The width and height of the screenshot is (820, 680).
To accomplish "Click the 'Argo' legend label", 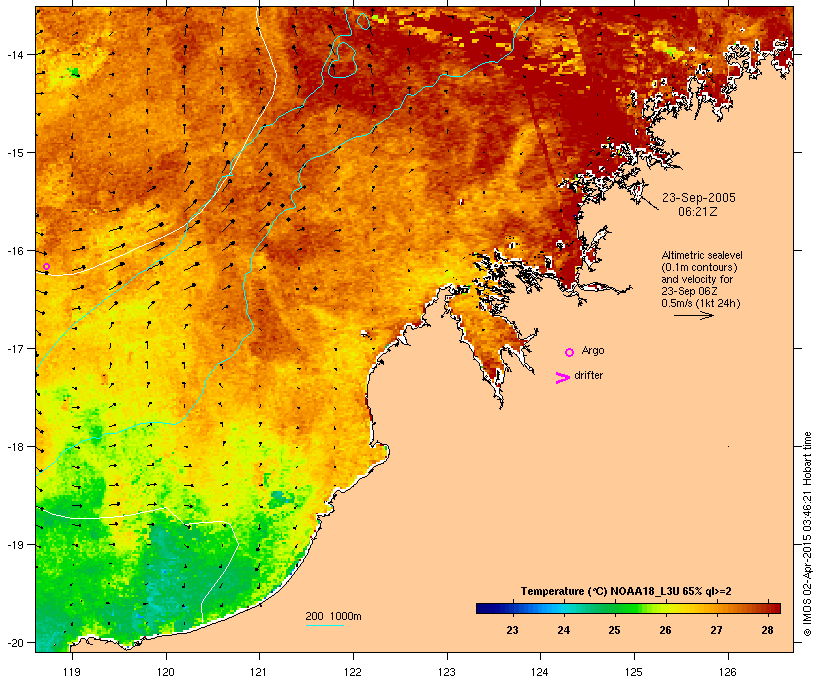I will click(593, 350).
